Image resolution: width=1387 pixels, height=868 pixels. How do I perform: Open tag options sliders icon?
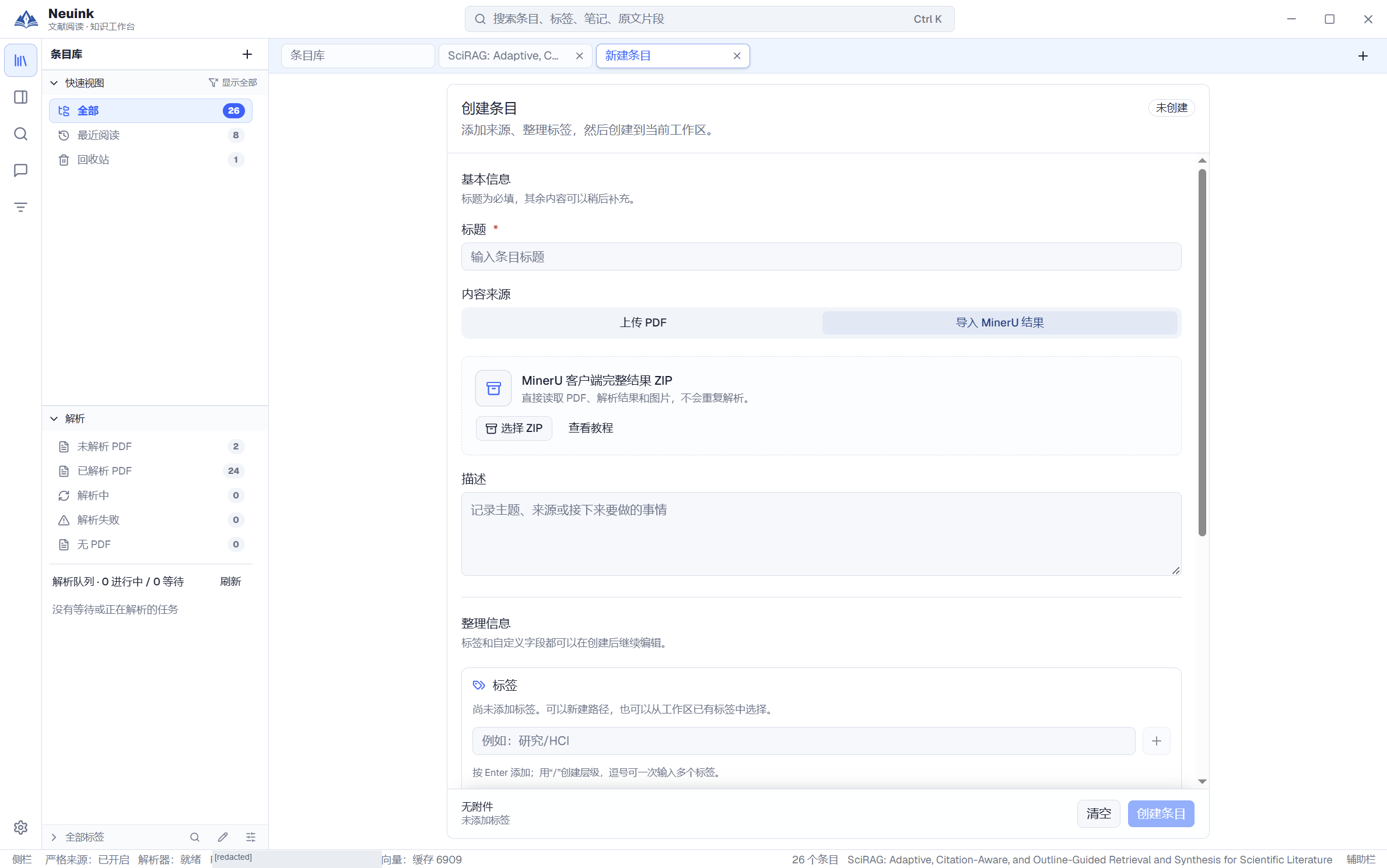pos(251,837)
